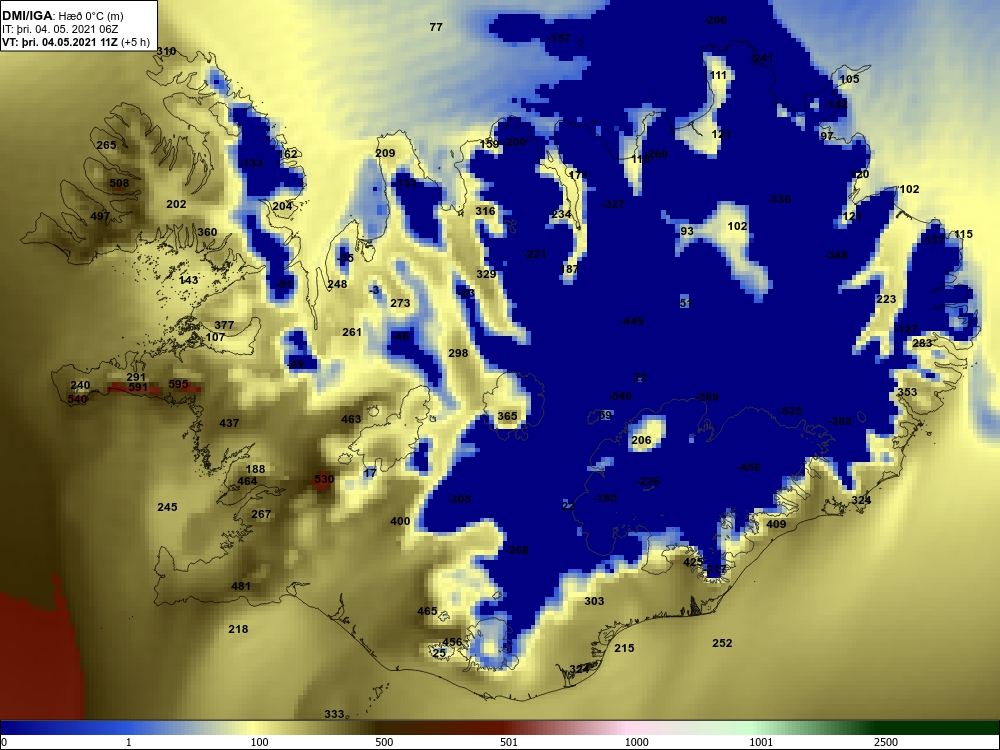Select the '111' value label

[x=718, y=75]
